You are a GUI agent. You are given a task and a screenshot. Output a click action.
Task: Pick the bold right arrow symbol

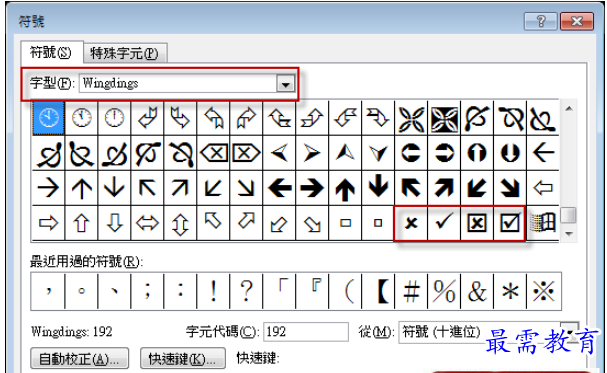(312, 188)
